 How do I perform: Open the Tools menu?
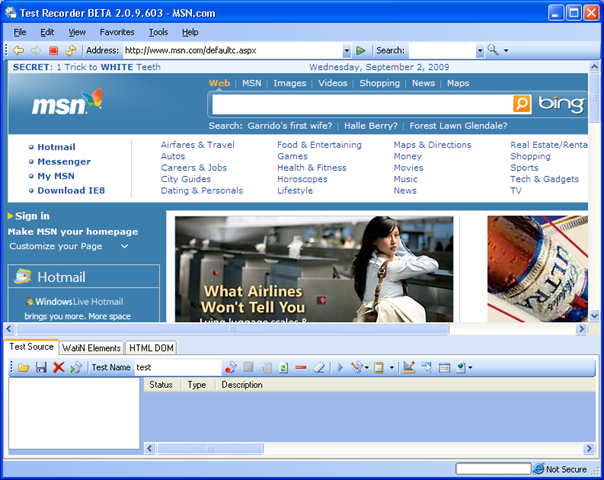(x=158, y=32)
